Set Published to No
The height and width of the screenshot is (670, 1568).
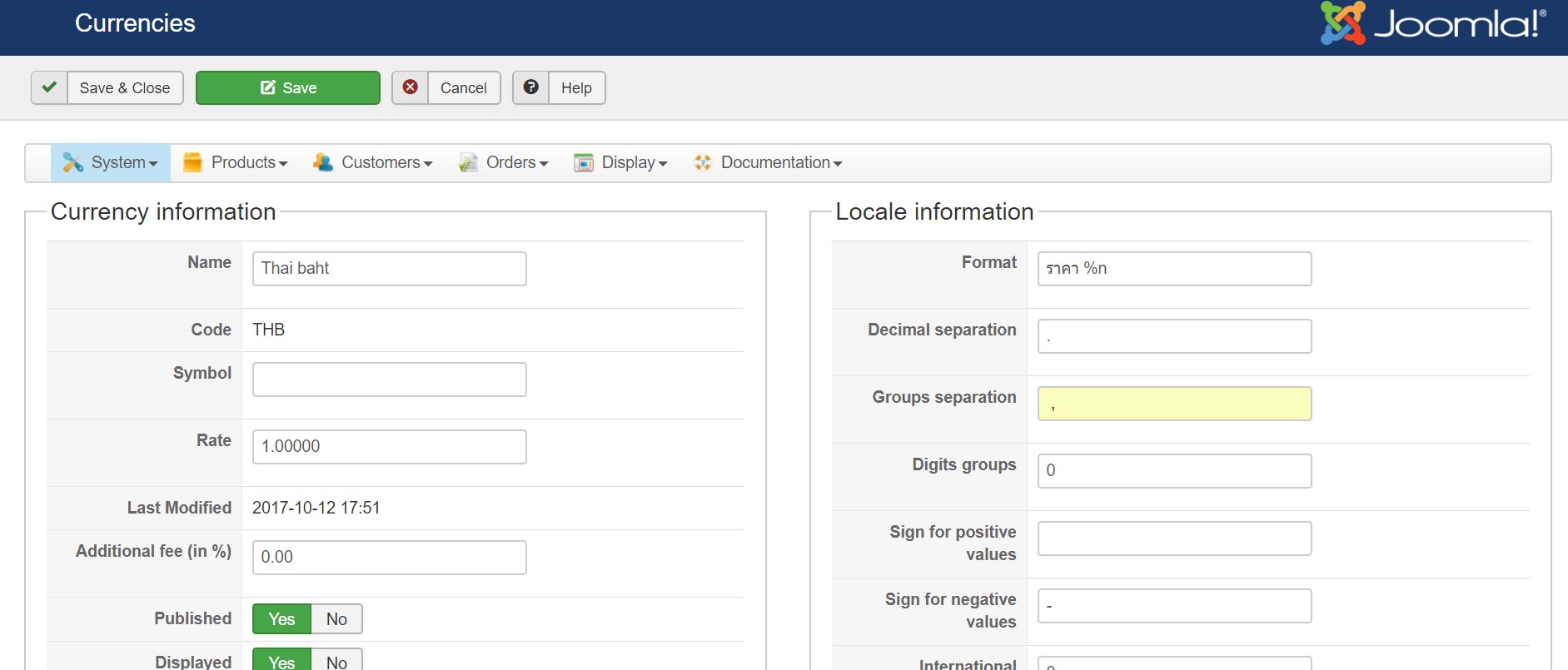click(336, 619)
